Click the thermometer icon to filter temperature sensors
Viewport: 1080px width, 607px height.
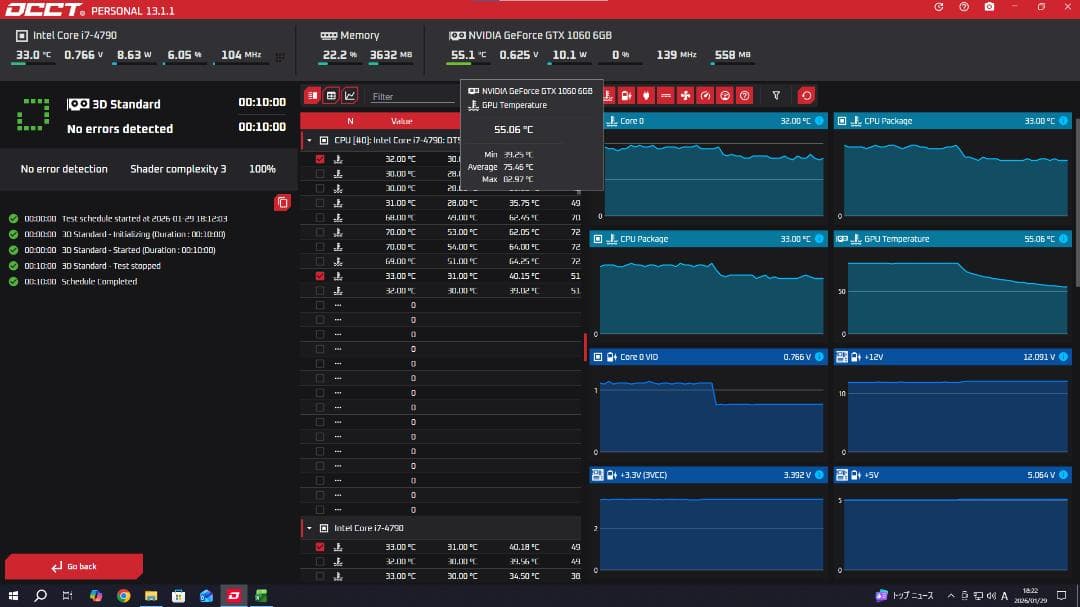pos(608,95)
